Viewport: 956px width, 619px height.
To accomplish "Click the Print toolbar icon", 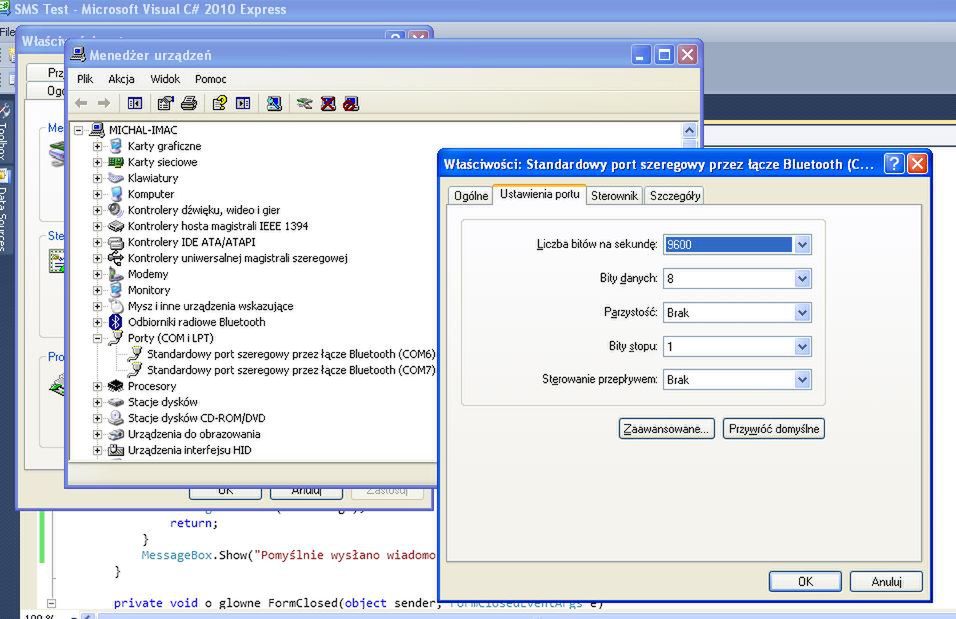I will click(x=189, y=103).
